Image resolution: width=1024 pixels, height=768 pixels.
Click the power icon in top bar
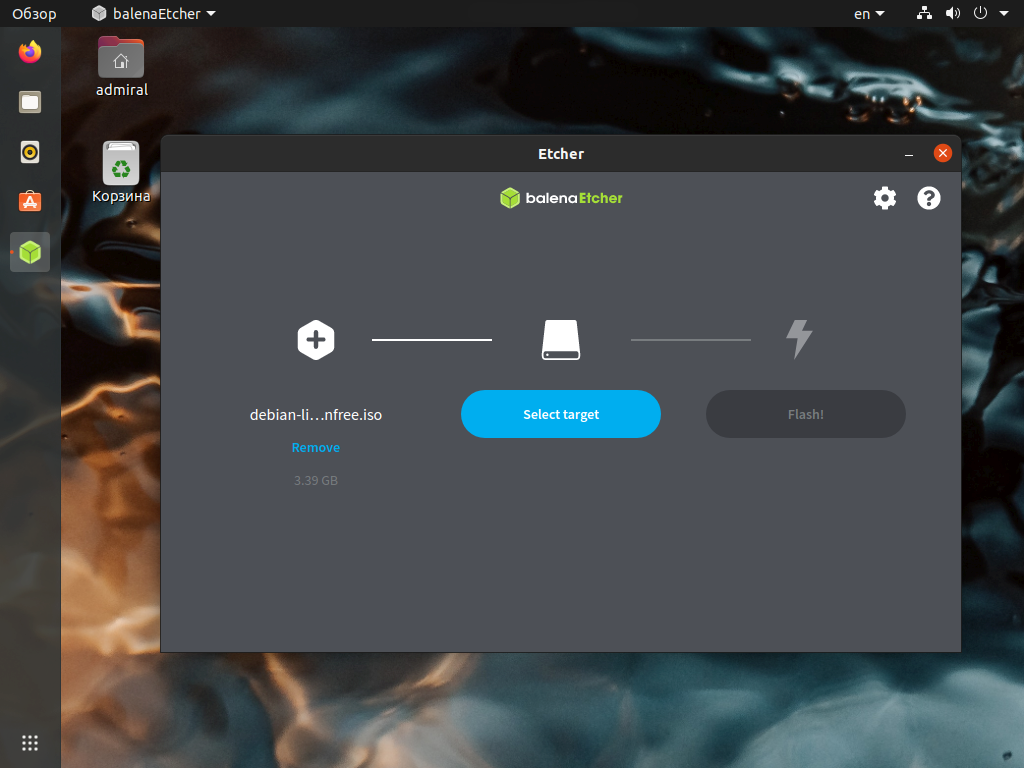pyautogui.click(x=980, y=13)
